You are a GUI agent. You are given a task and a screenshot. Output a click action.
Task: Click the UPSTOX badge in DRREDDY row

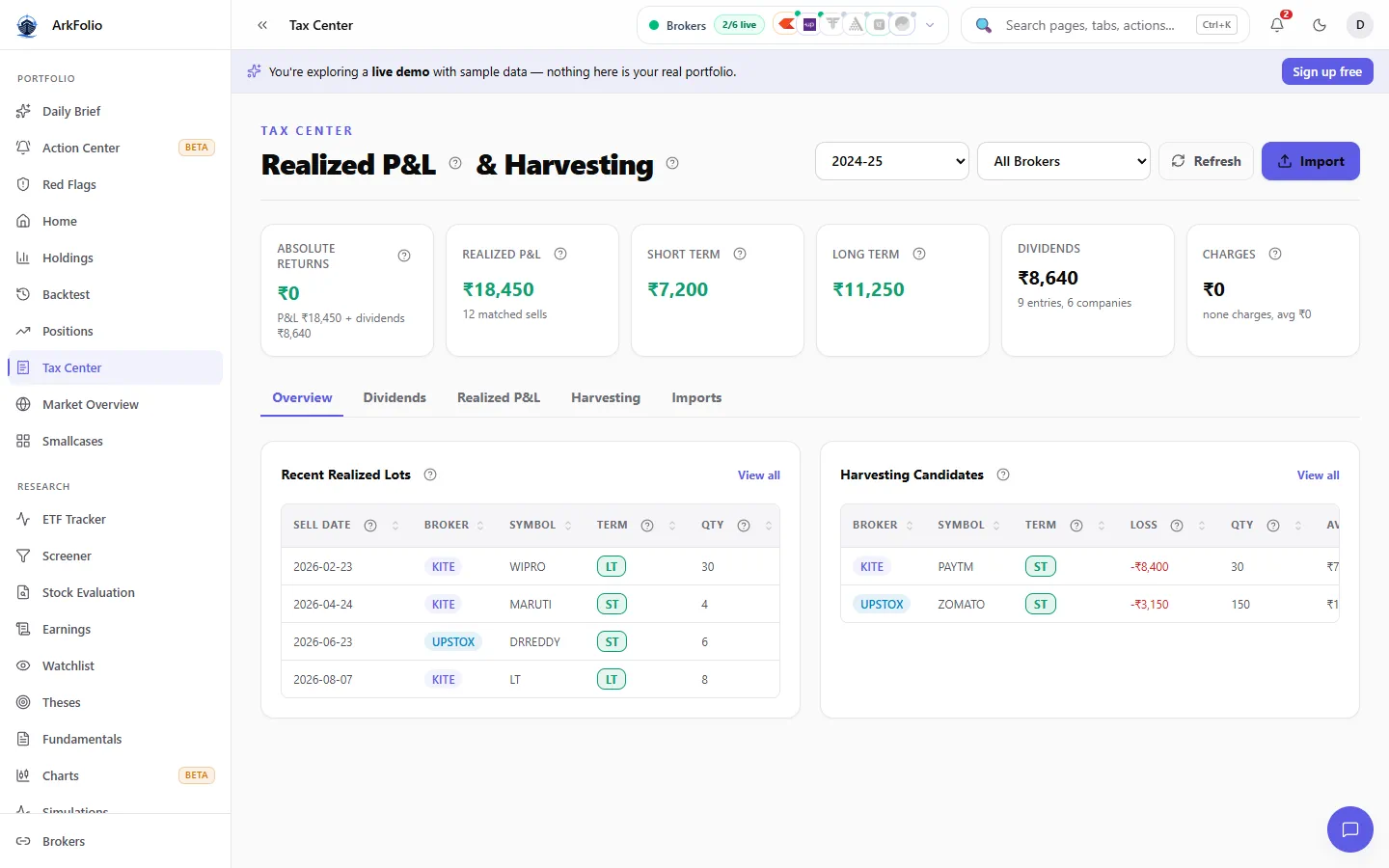click(x=453, y=642)
